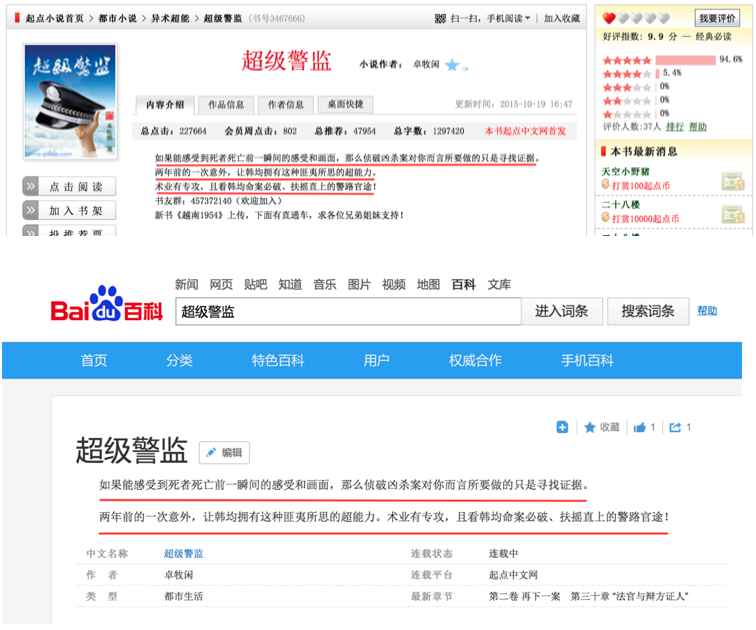
Task: Click the 我要评价 button
Action: tap(717, 18)
